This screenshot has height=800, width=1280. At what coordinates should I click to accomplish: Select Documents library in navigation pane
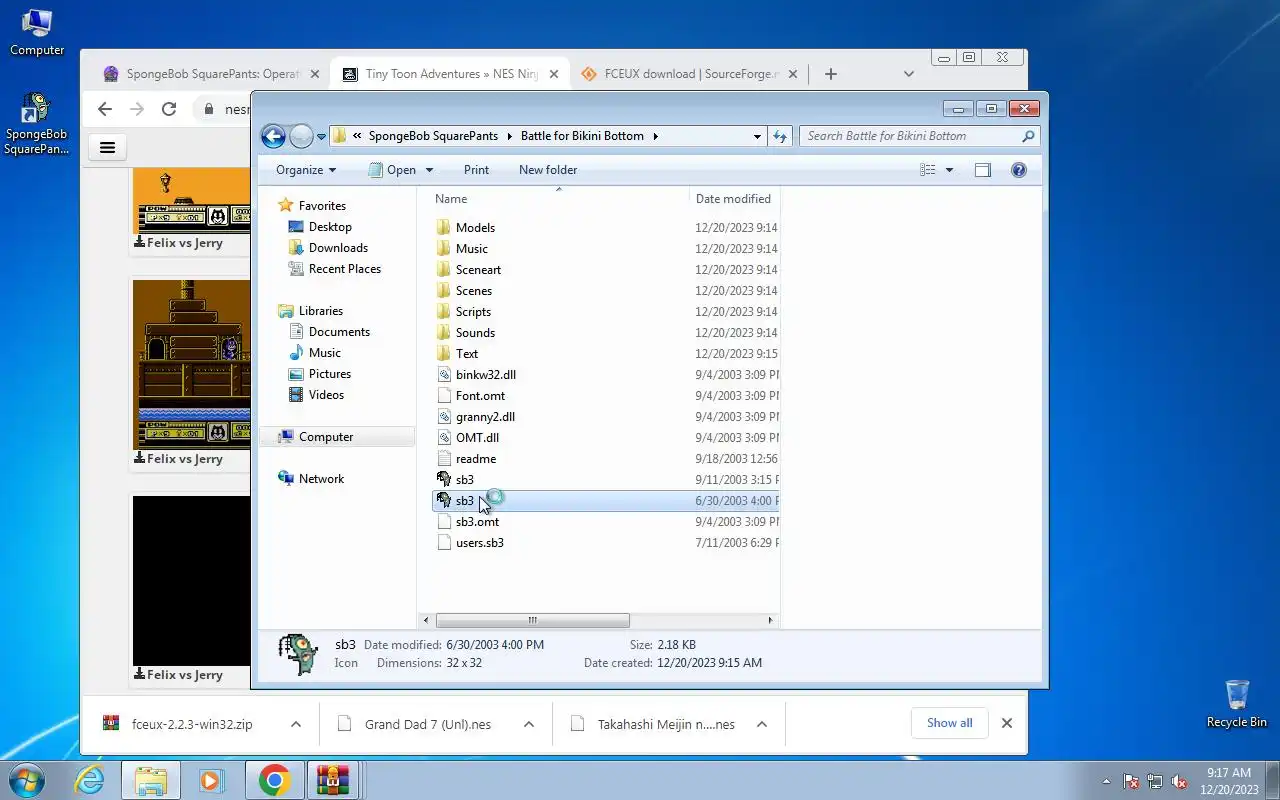(339, 332)
